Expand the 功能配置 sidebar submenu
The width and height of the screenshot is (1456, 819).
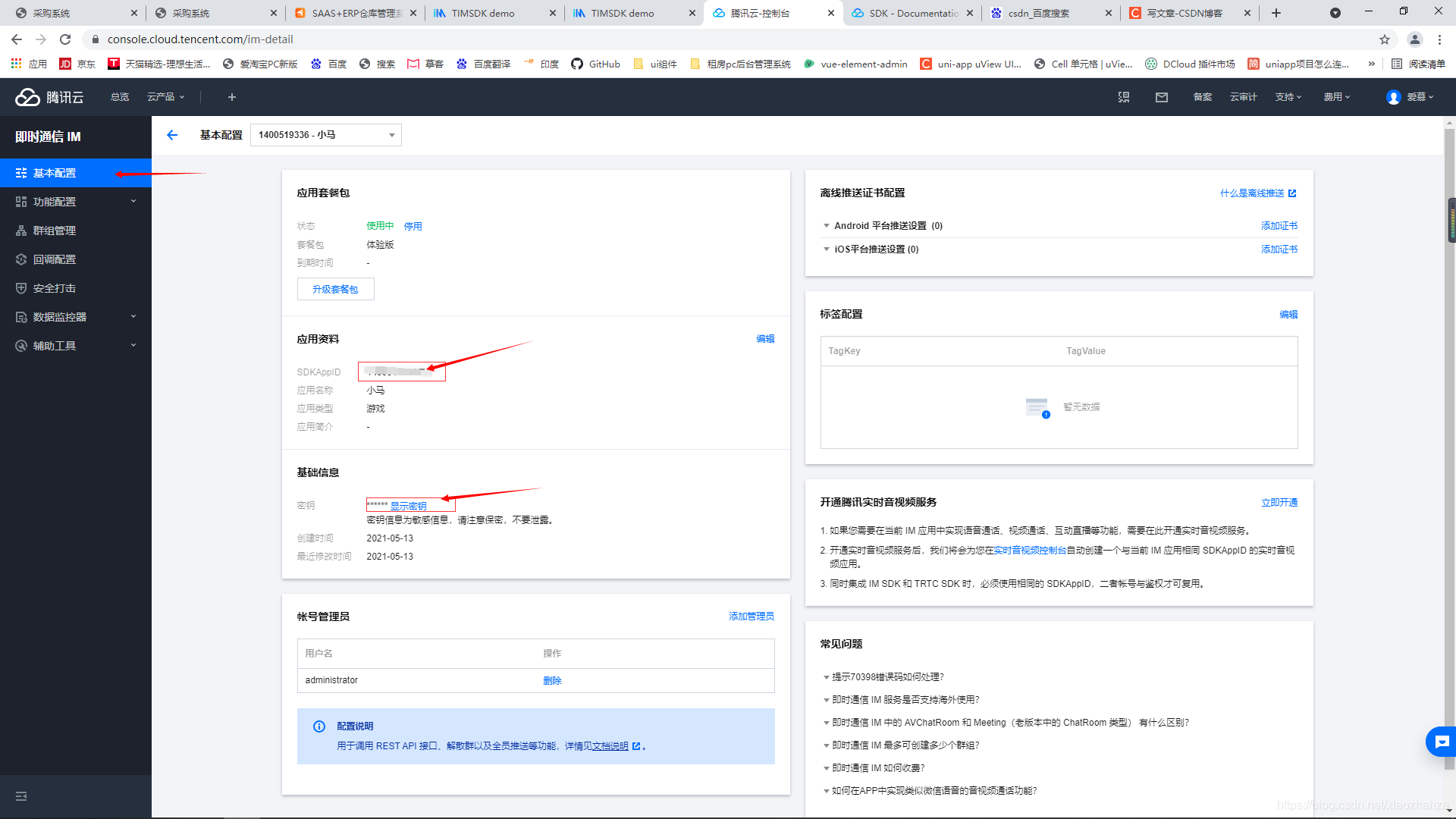click(76, 202)
